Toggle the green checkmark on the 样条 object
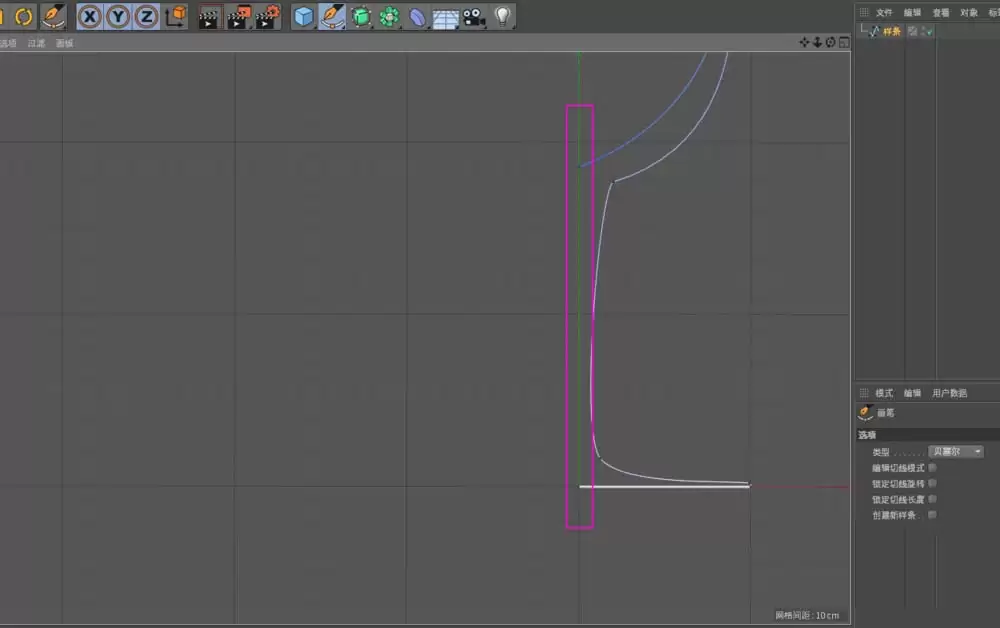Image resolution: width=1000 pixels, height=628 pixels. [928, 30]
